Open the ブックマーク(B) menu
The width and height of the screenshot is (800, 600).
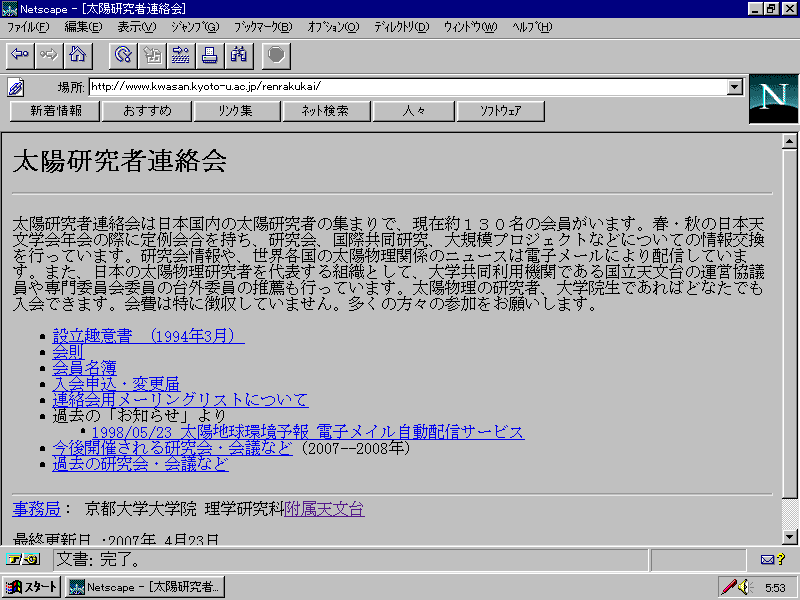[263, 27]
